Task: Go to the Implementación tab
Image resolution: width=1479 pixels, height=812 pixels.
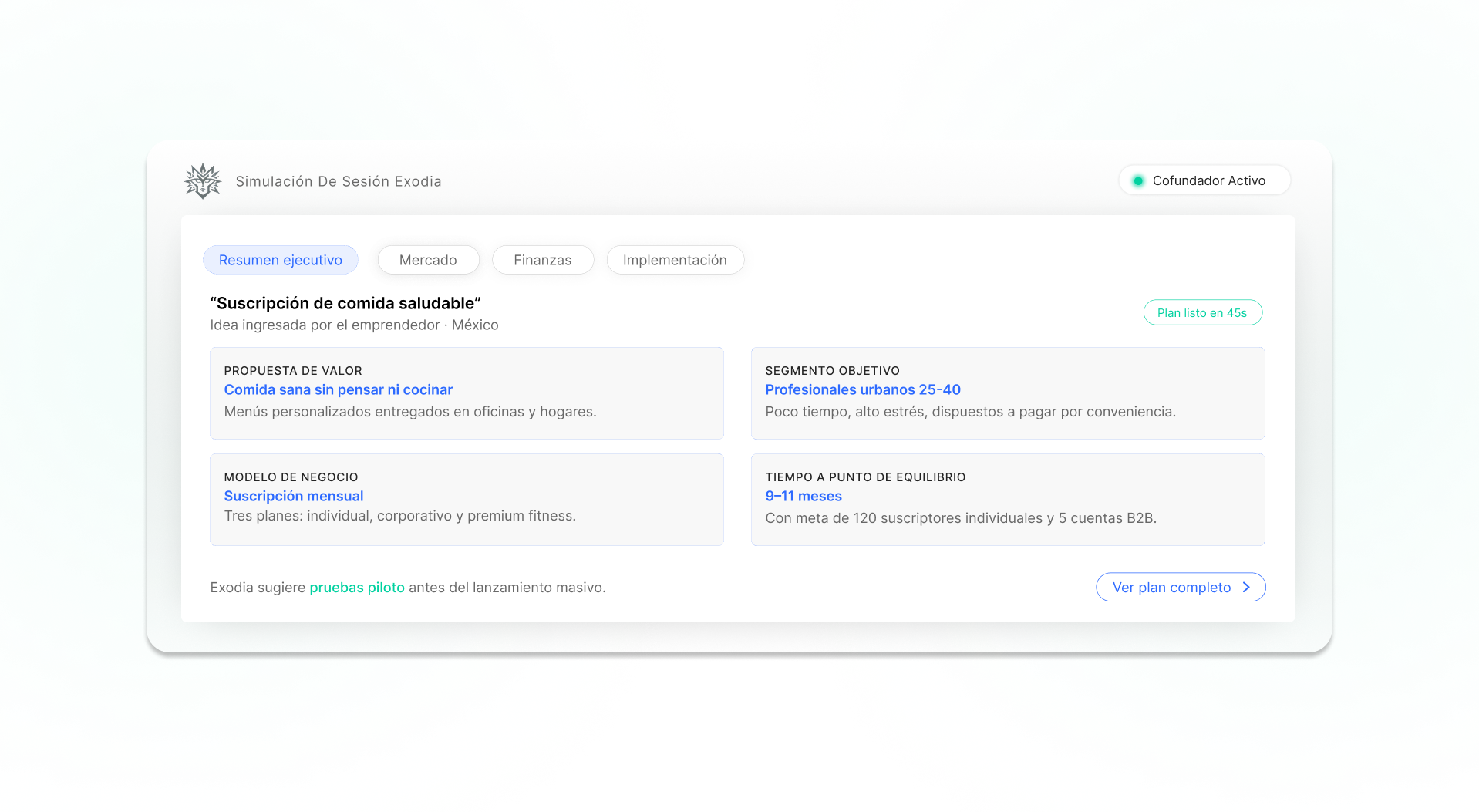Action: click(x=675, y=261)
